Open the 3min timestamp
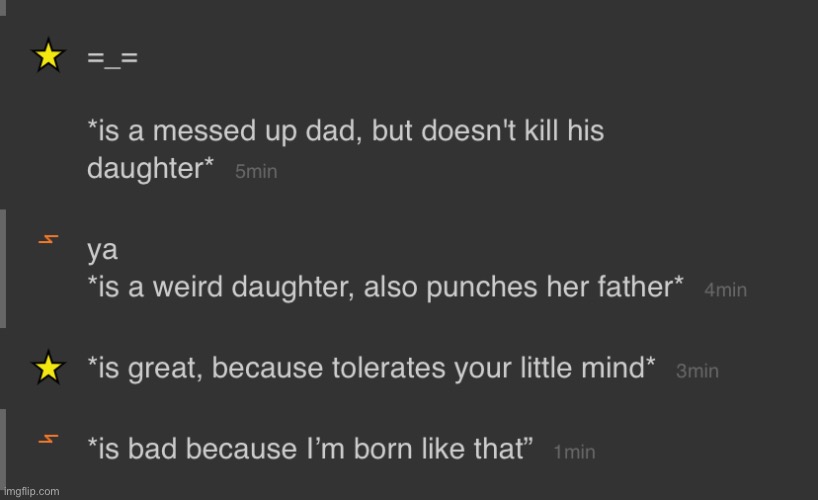 697,371
